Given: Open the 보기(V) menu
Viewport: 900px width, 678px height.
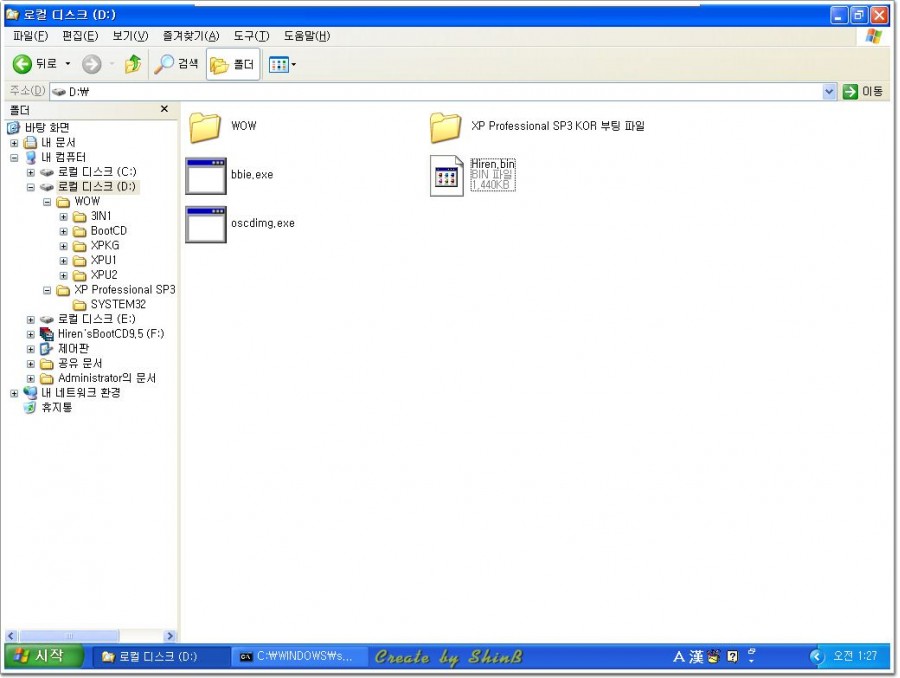Looking at the screenshot, I should pos(130,36).
